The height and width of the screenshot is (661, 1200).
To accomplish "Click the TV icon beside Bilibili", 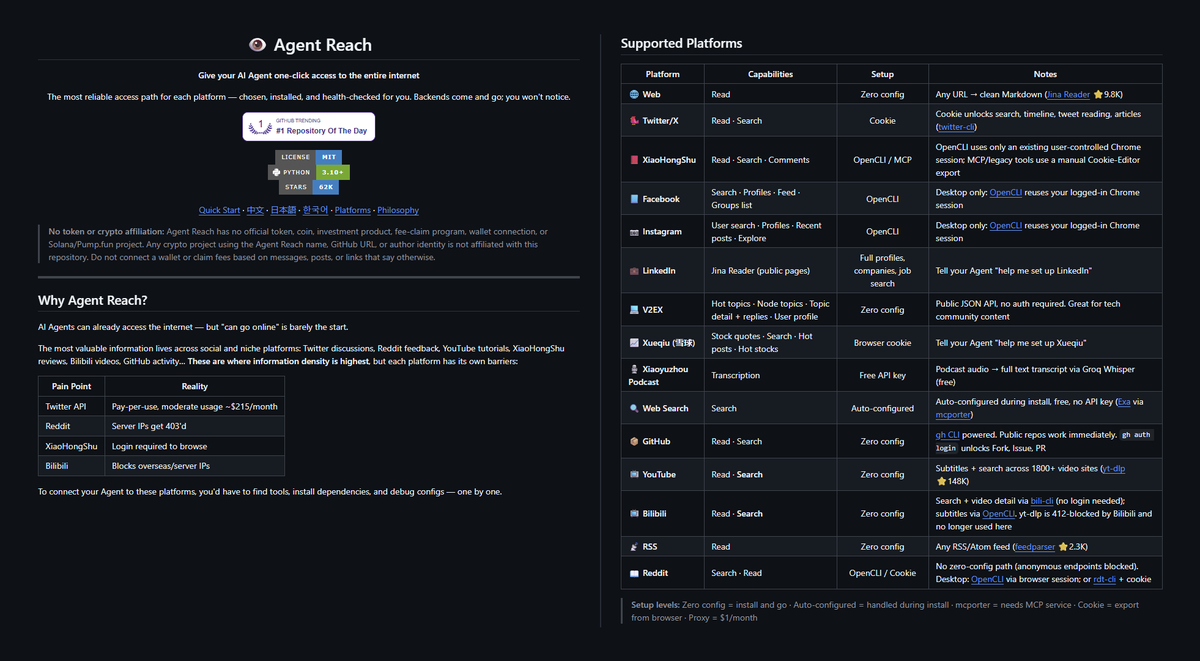I will (x=634, y=514).
